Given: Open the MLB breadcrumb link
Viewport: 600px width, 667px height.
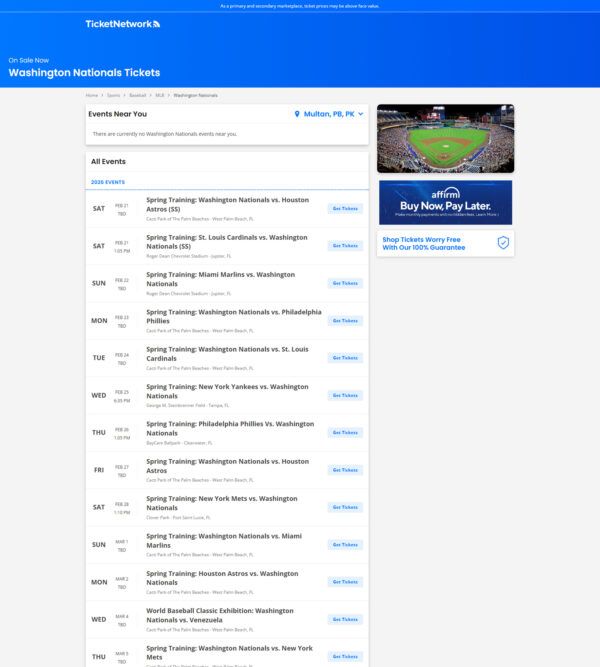Looking at the screenshot, I should pyautogui.click(x=160, y=95).
